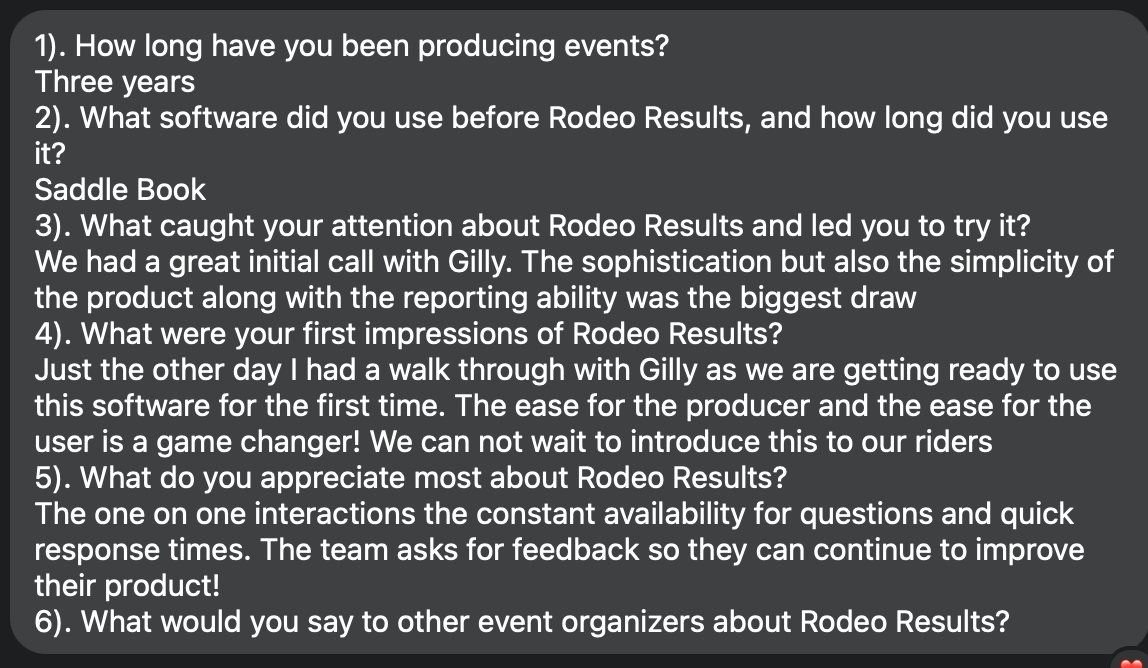The width and height of the screenshot is (1148, 668).
Task: Click the line starting "this software for the first time"
Action: click(563, 405)
